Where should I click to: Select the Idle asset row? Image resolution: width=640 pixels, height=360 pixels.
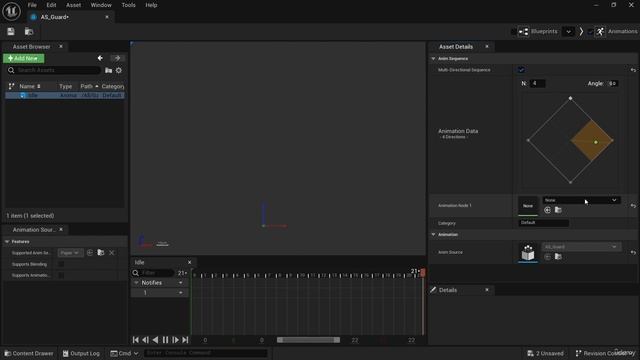pyautogui.click(x=64, y=95)
